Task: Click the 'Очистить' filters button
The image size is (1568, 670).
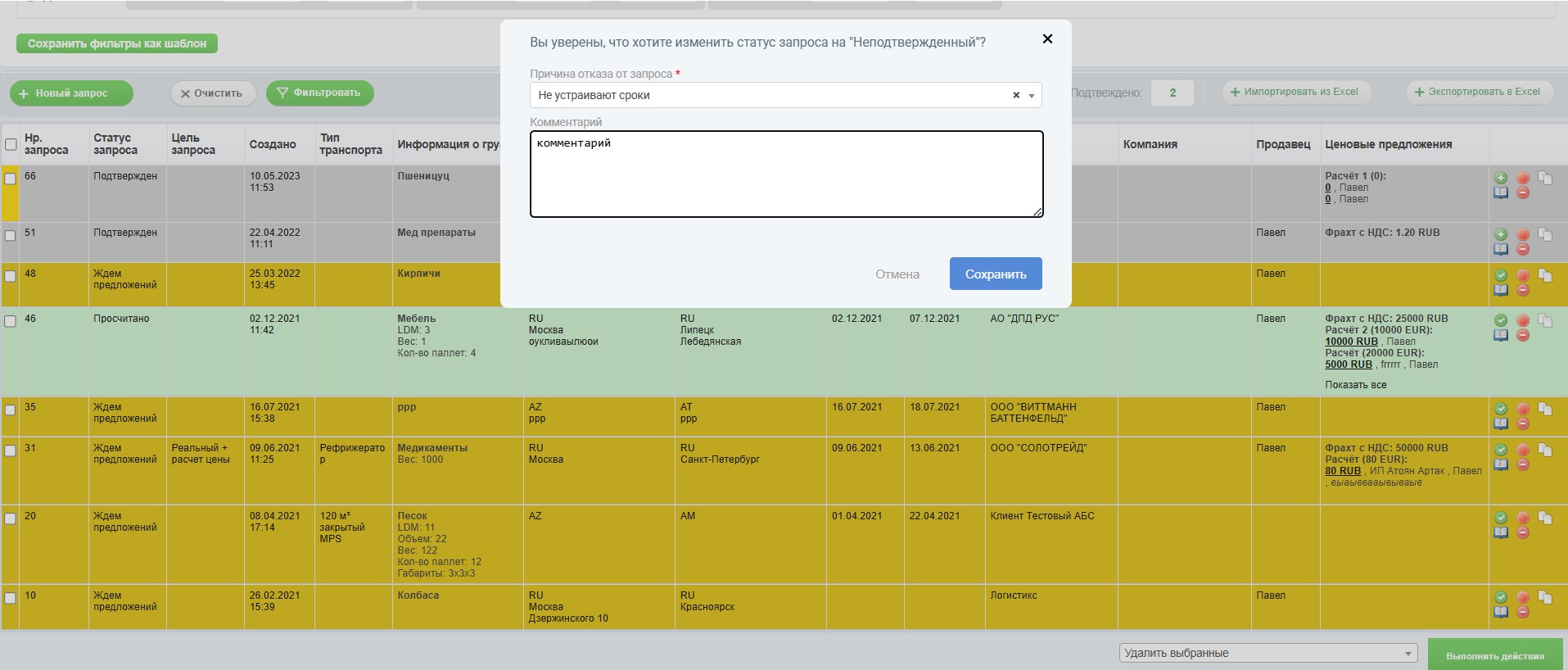Action: click(213, 93)
